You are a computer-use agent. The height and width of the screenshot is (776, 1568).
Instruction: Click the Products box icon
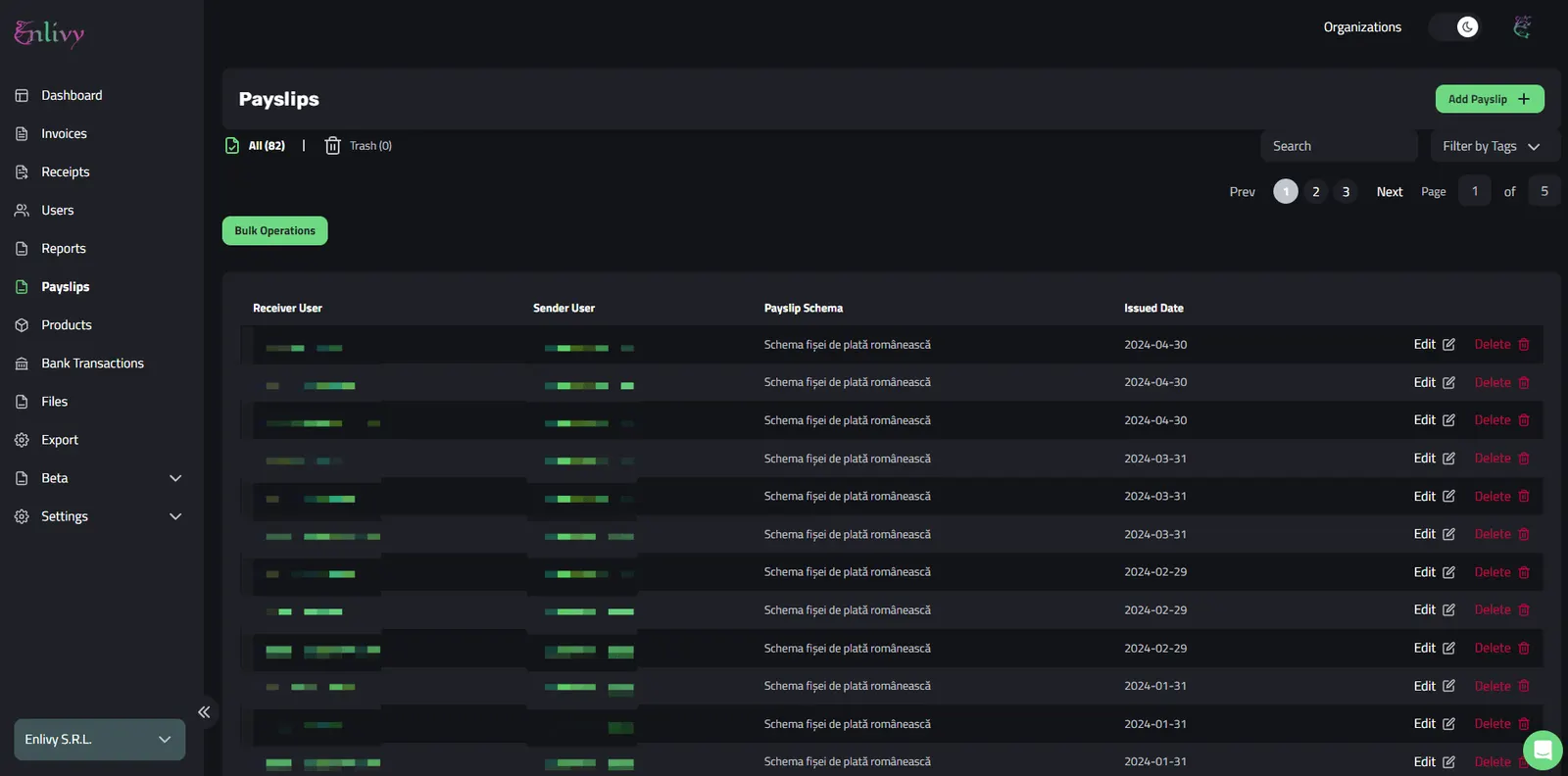(x=22, y=324)
